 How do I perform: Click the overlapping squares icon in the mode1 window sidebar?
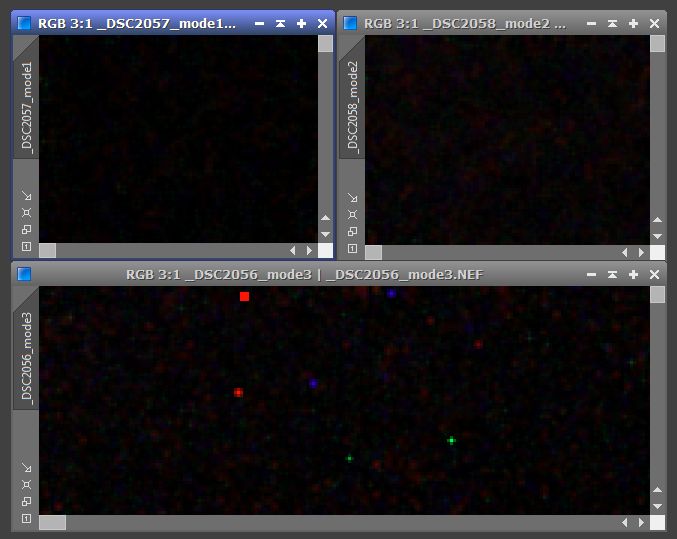(27, 230)
